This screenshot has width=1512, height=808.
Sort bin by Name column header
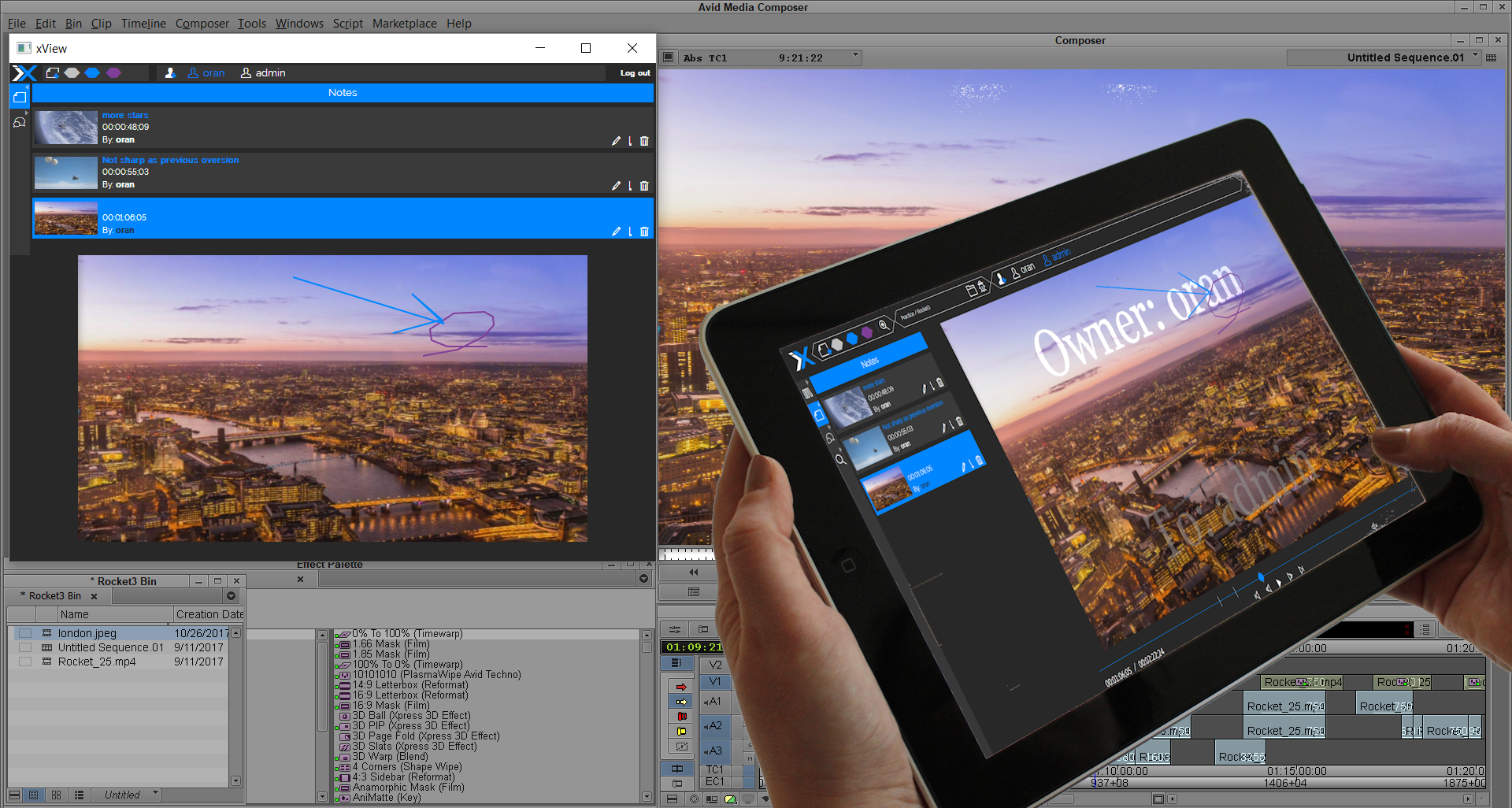coord(116,614)
